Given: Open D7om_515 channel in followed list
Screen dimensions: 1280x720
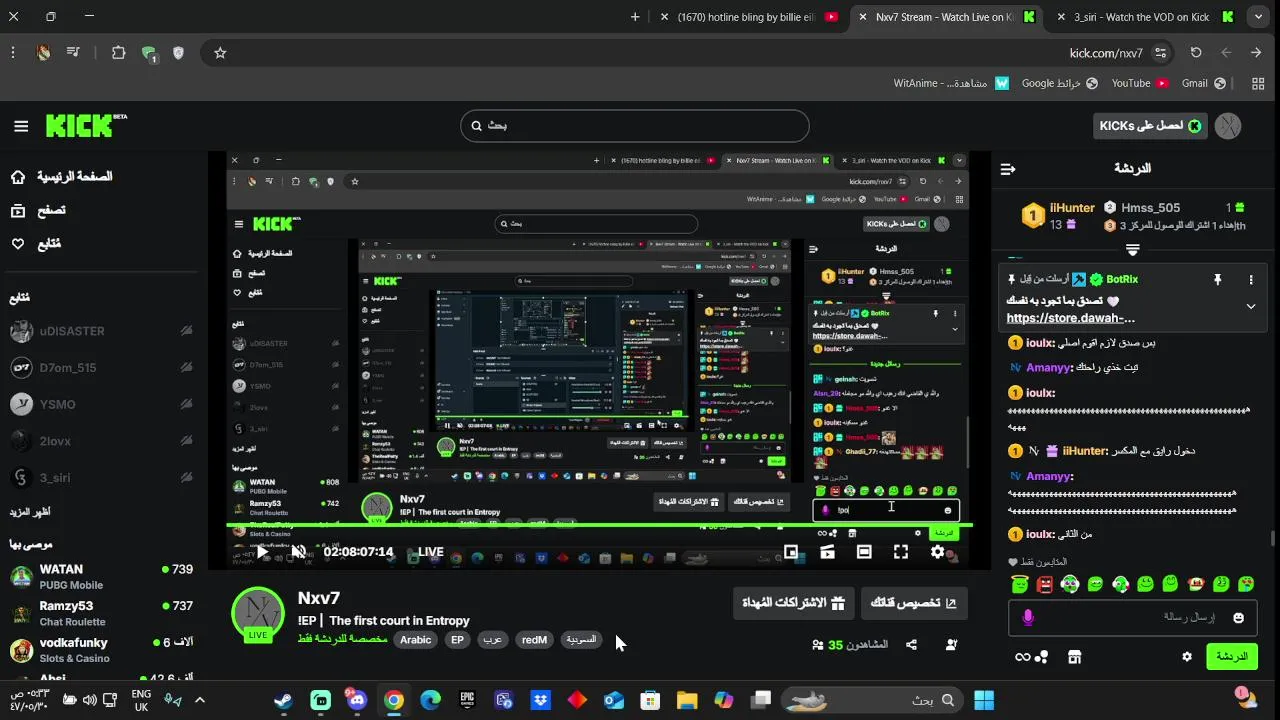Looking at the screenshot, I should click(100, 368).
